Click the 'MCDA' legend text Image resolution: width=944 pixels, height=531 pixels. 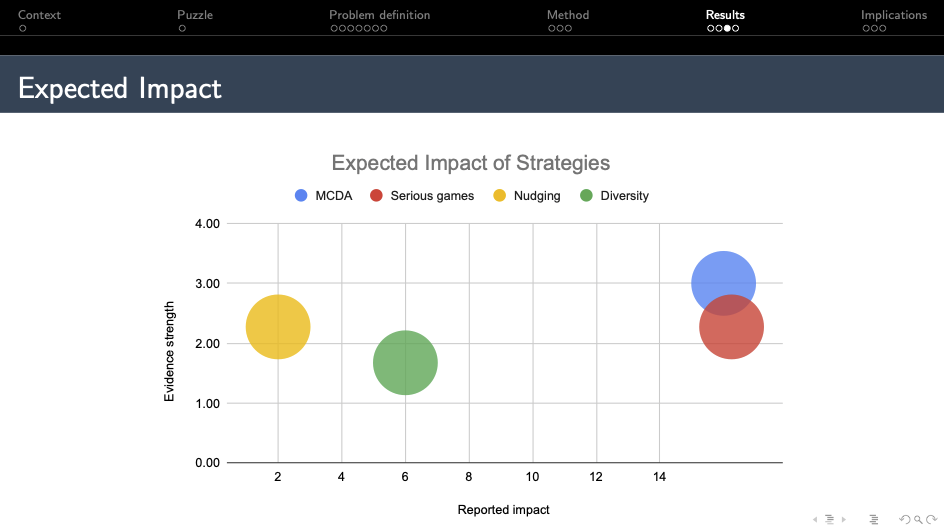coord(334,196)
